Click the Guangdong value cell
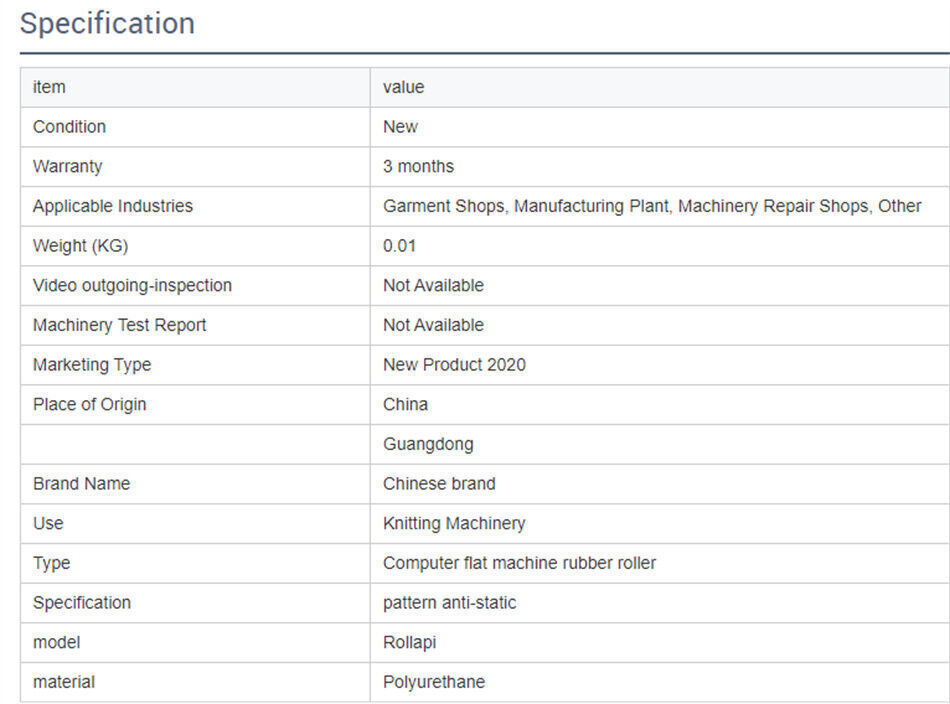Viewport: 950px width, 704px height. coord(428,444)
